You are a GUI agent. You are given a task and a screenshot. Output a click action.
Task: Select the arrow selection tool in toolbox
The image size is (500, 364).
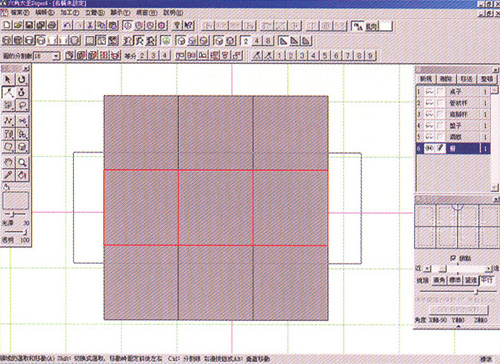tap(8, 79)
